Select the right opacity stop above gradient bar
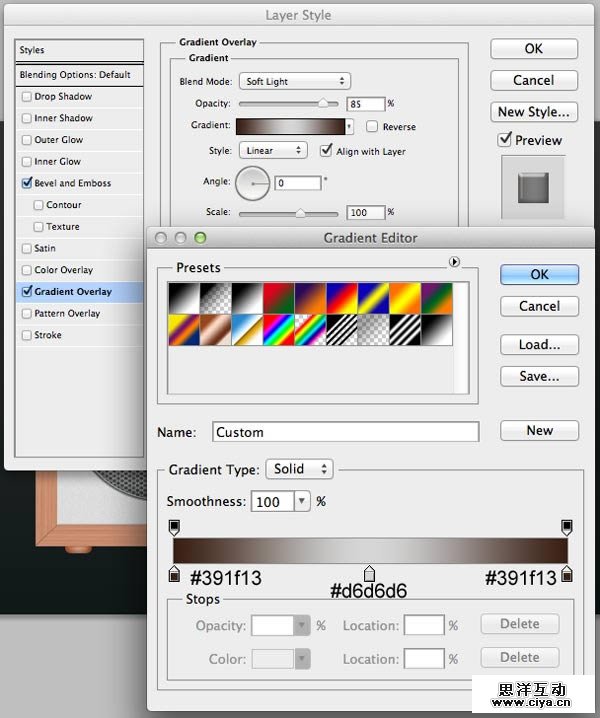 pyautogui.click(x=567, y=526)
